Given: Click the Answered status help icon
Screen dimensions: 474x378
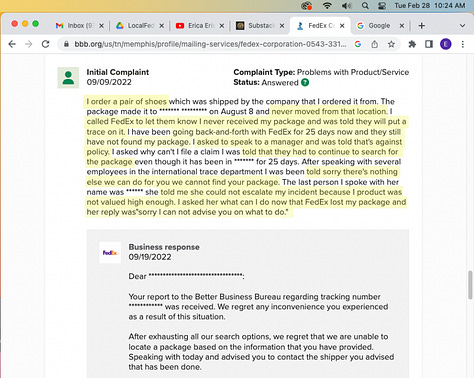Looking at the screenshot, I should coord(305,82).
